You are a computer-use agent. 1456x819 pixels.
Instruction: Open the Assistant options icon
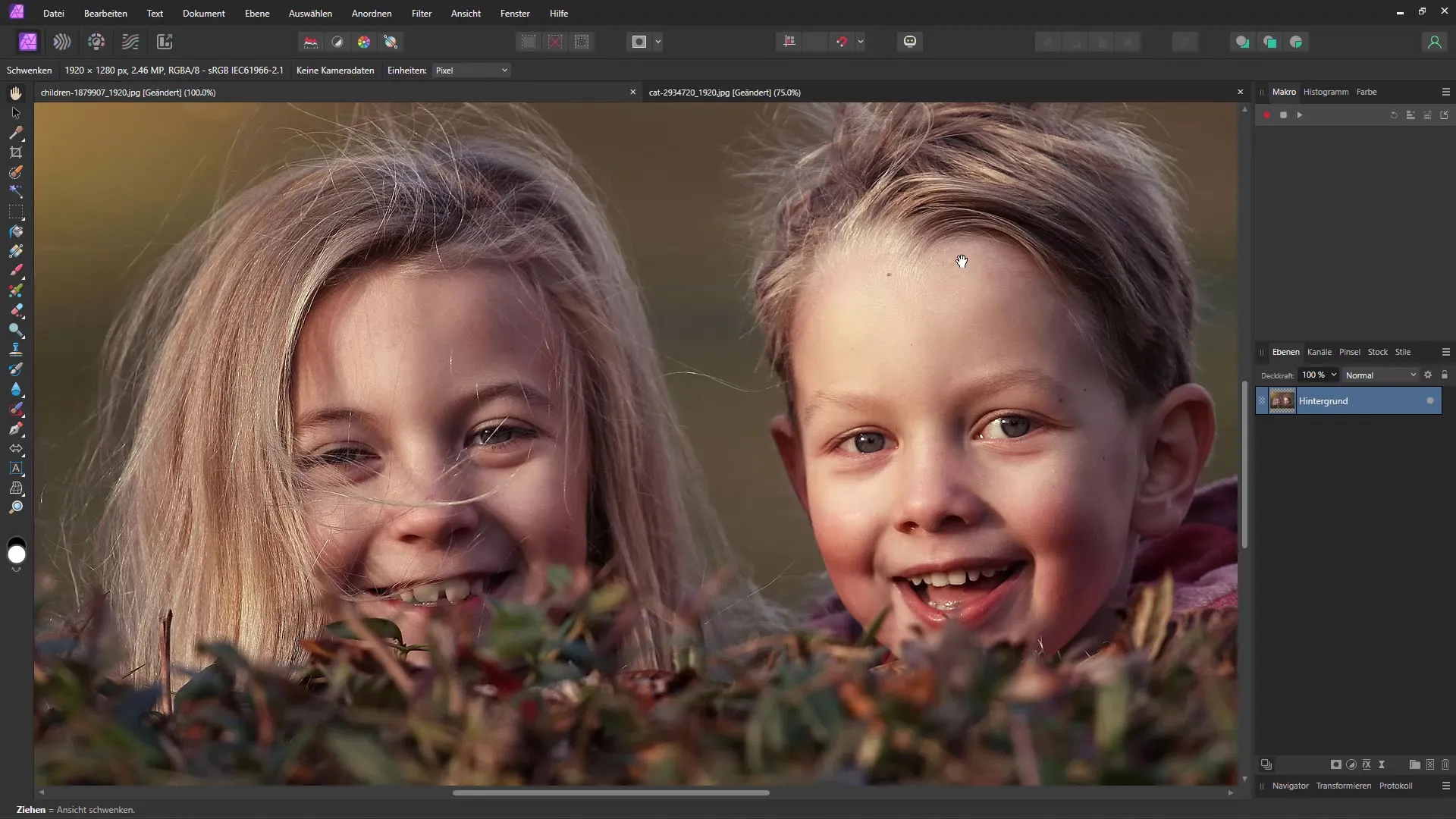click(910, 42)
